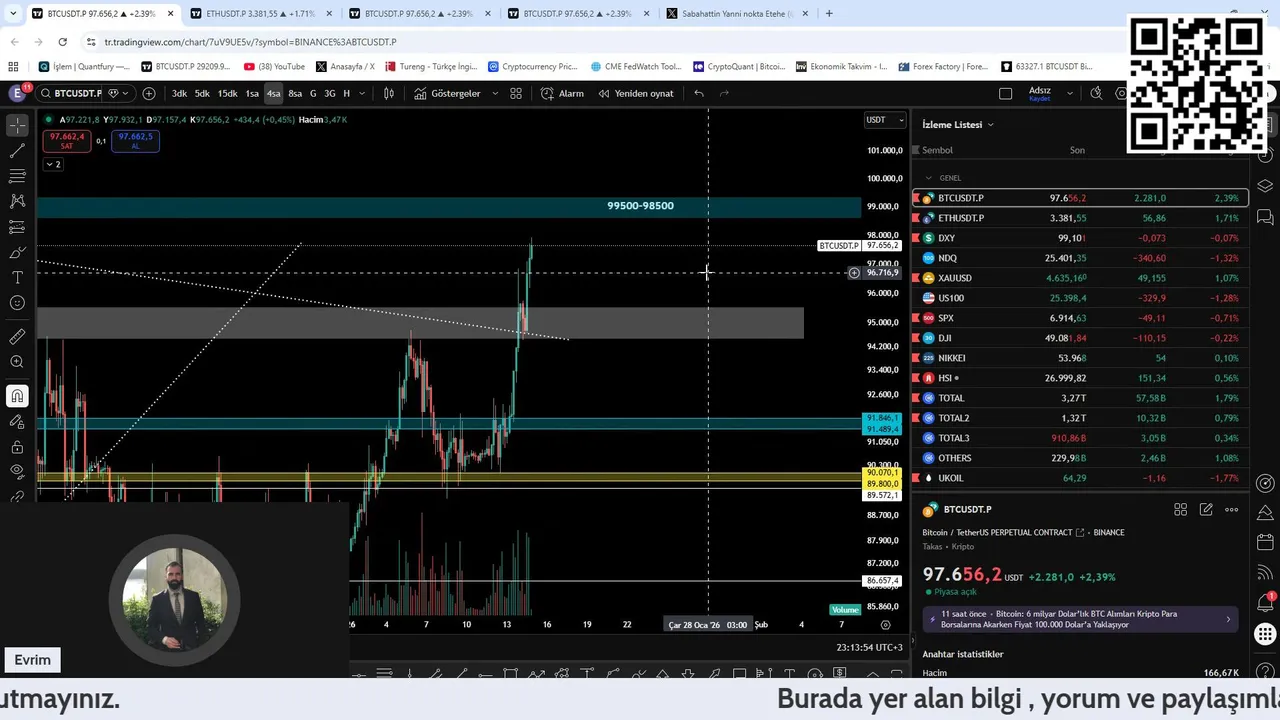Open the emoji icons tool
The width and height of the screenshot is (1280, 720).
[17, 303]
